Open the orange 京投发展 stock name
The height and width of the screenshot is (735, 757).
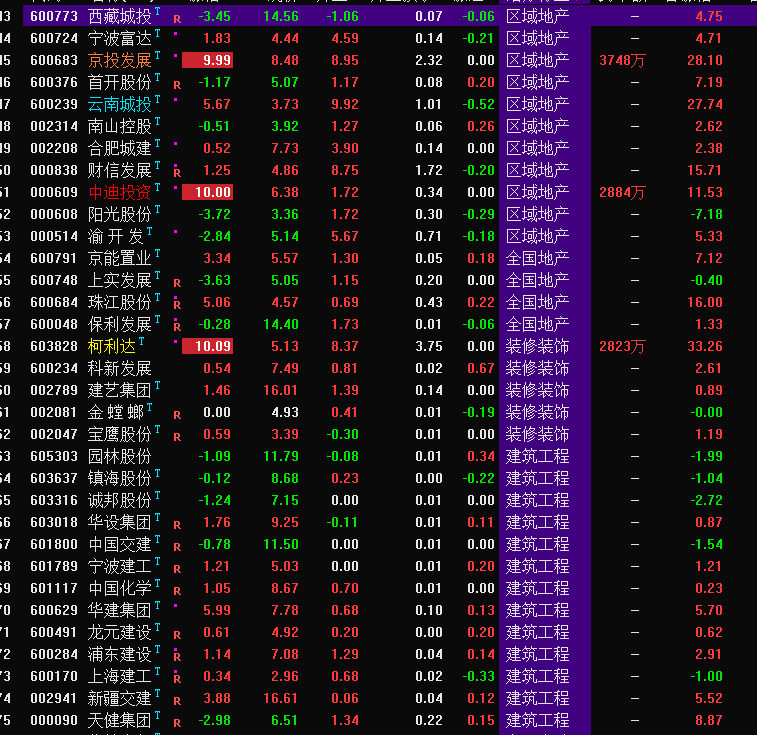[x=120, y=60]
